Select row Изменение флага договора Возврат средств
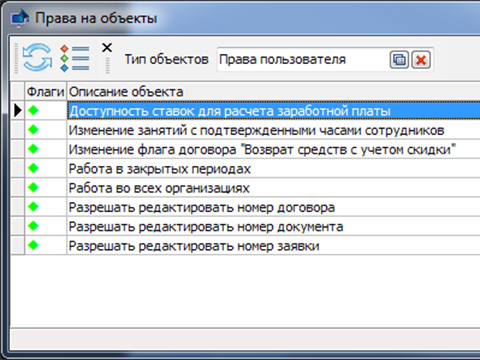 (x=273, y=149)
